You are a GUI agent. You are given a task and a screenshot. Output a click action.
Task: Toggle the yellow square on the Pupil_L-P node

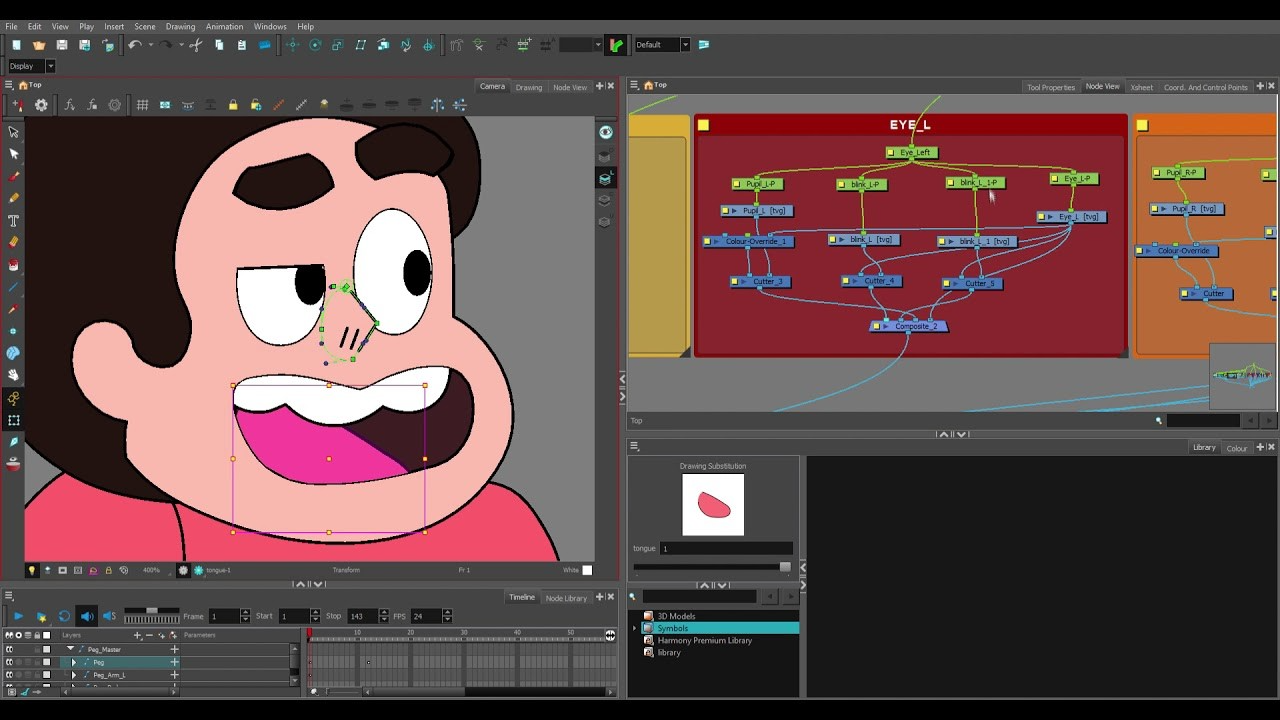click(x=738, y=184)
